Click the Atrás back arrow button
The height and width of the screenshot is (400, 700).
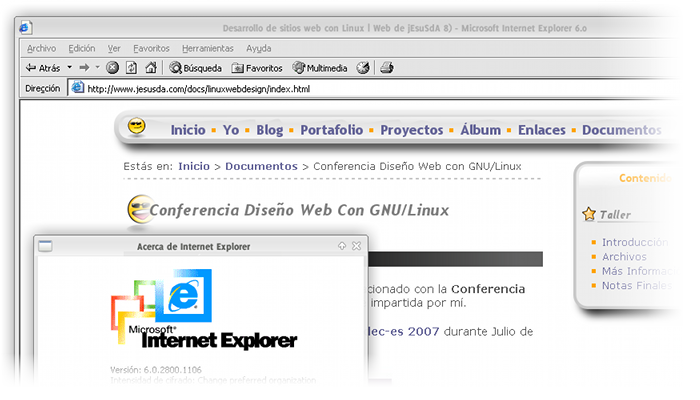43,68
